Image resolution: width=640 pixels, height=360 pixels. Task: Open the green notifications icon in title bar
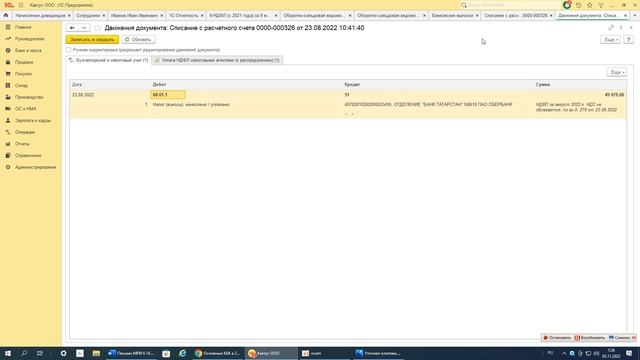tap(567, 5)
